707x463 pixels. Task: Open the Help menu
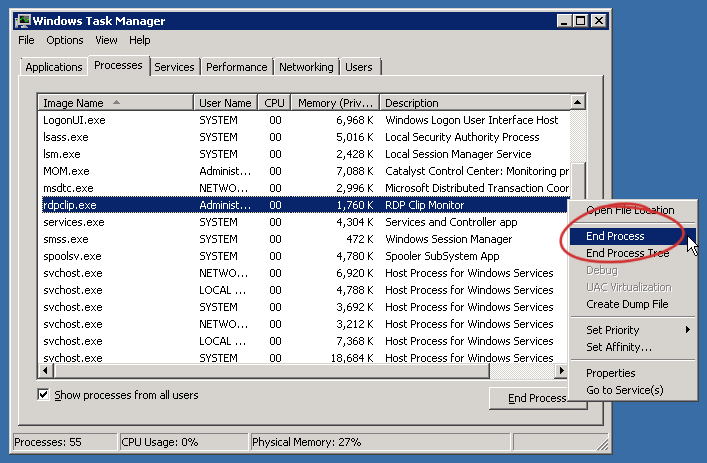[139, 40]
